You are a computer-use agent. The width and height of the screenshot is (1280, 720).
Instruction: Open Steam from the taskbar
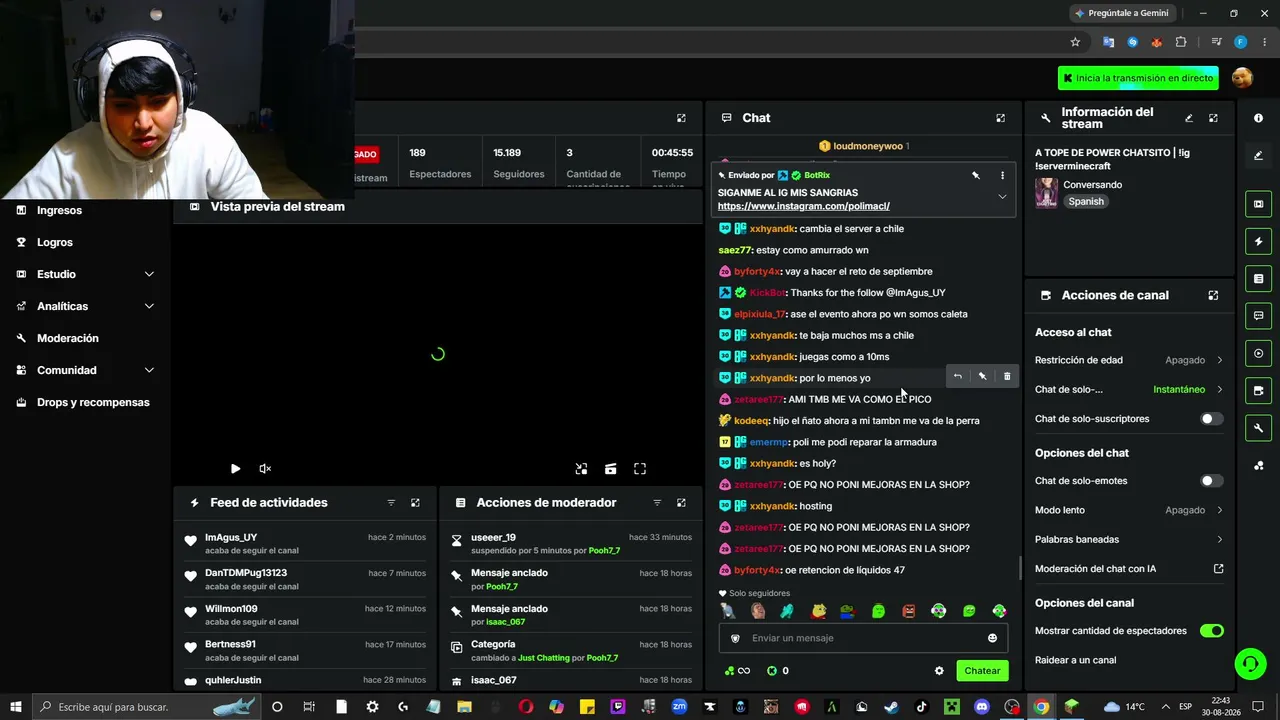890,707
